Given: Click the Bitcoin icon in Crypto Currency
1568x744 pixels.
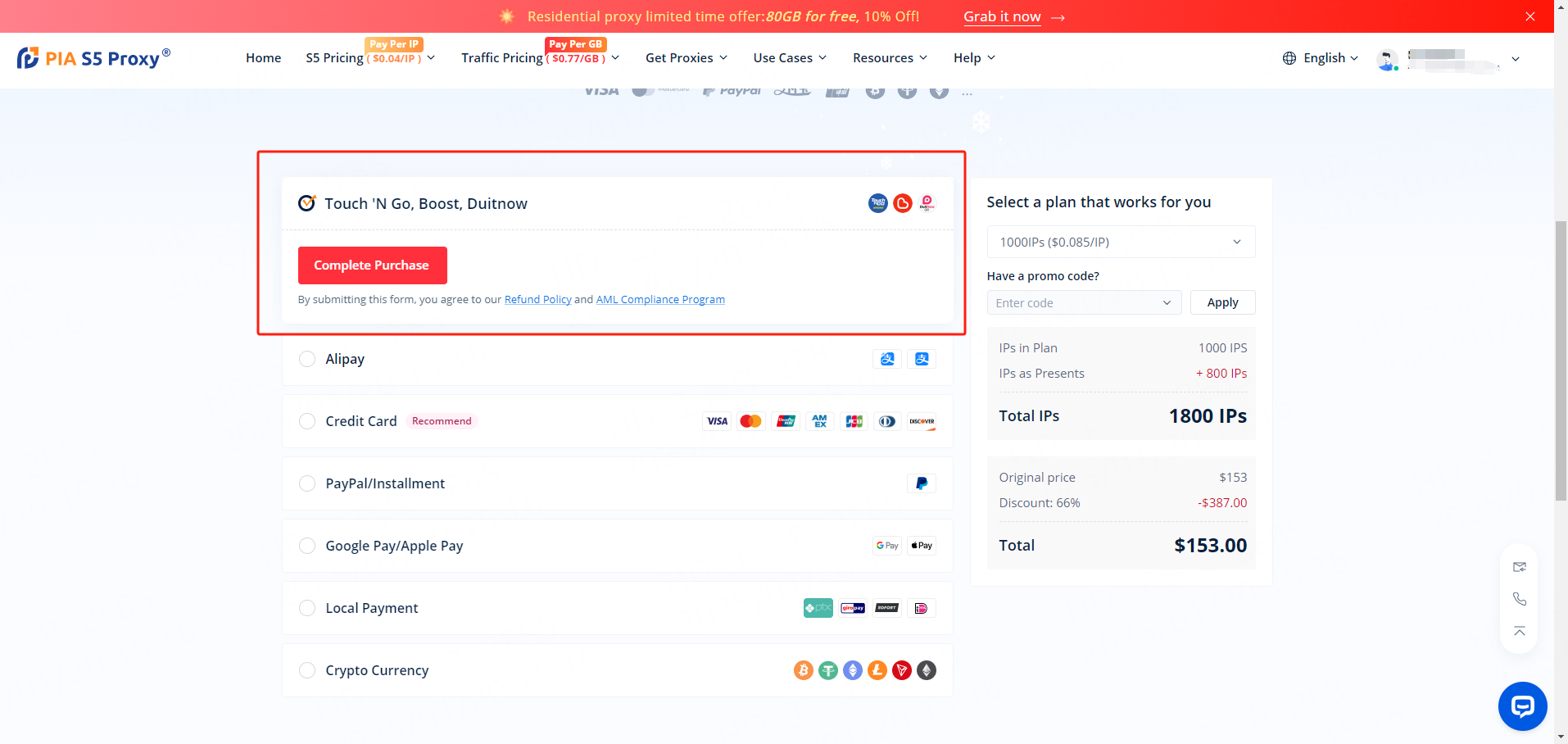Looking at the screenshot, I should [803, 670].
